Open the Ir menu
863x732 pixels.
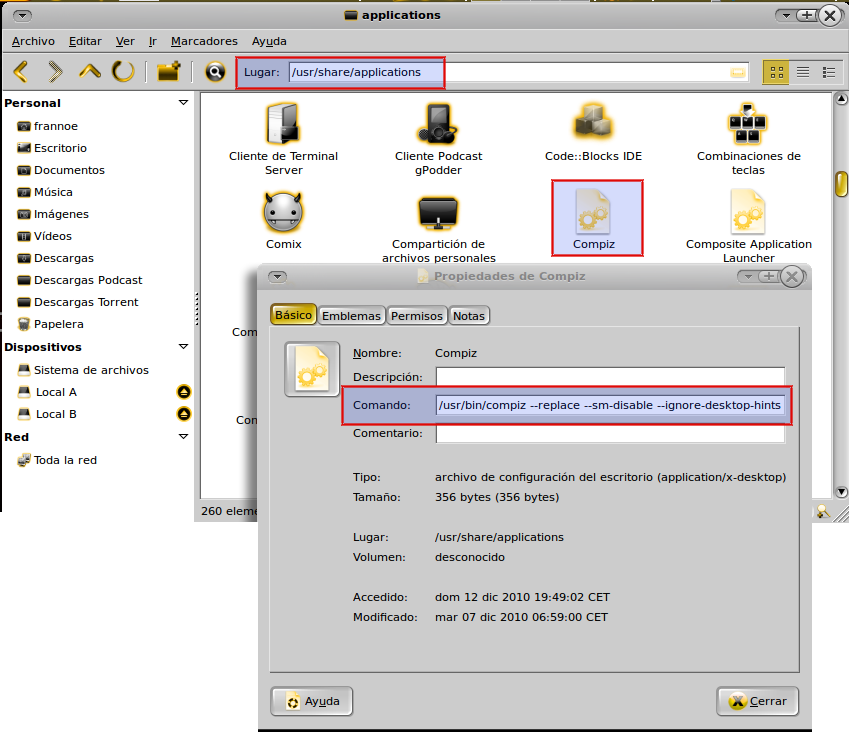152,41
